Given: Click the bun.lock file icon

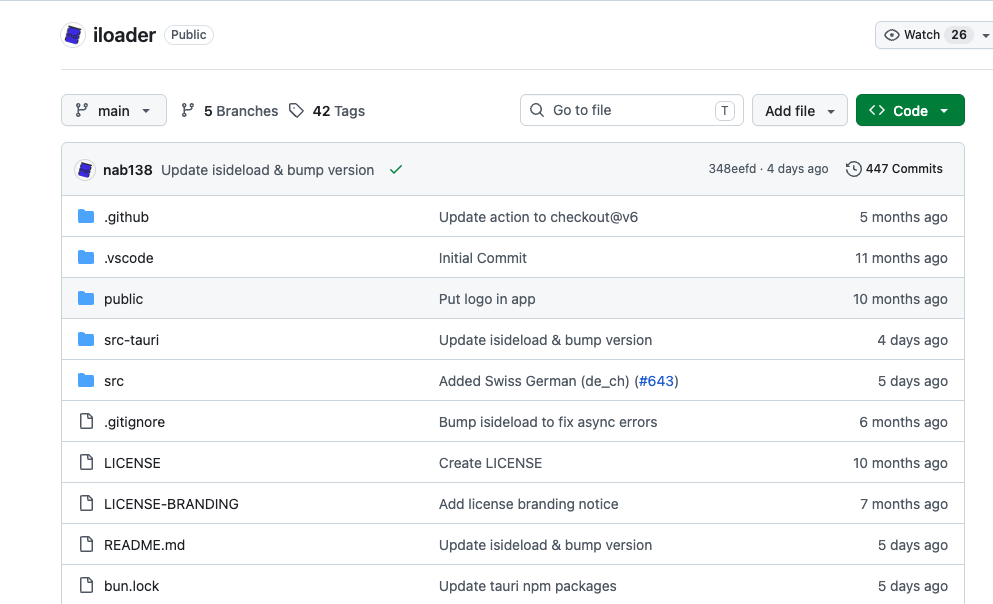Looking at the screenshot, I should tap(87, 586).
